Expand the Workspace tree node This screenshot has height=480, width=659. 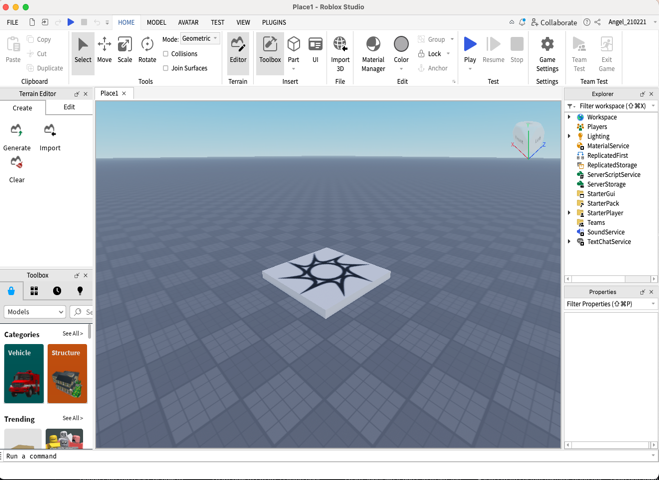click(570, 117)
